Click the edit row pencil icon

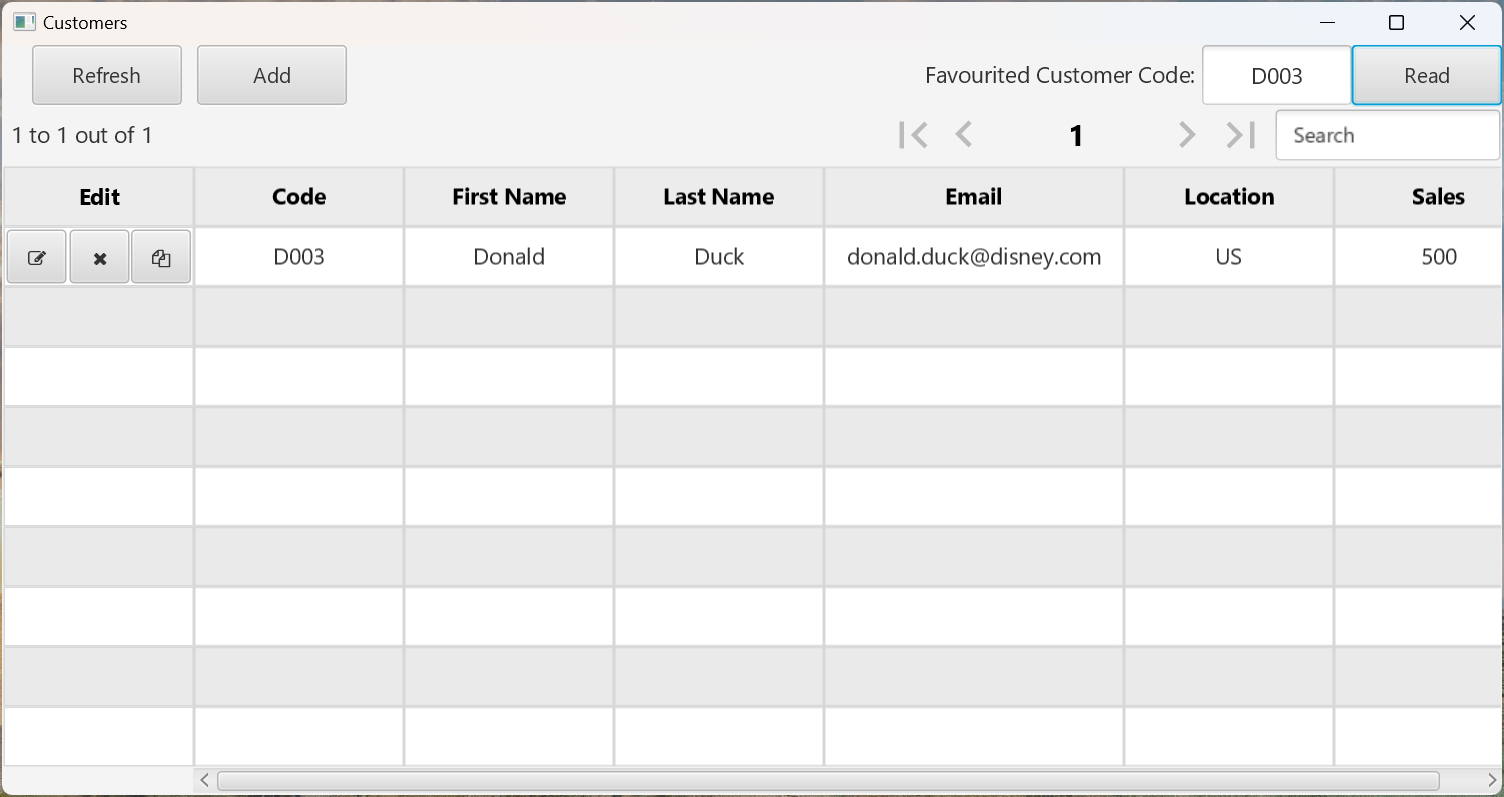tap(37, 258)
